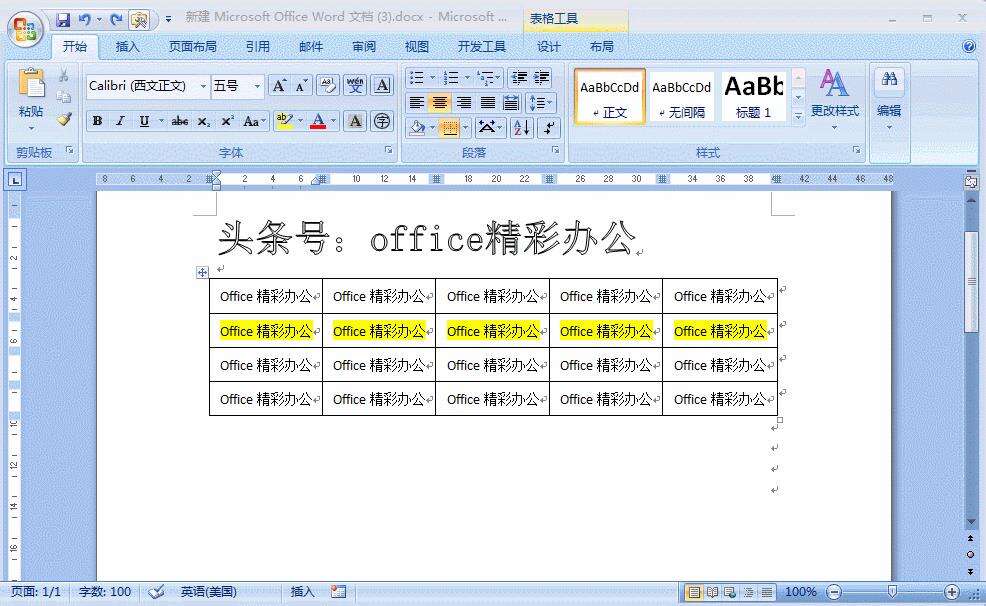Viewport: 986px width, 606px height.
Task: Apply the 无间隔 style
Action: point(682,97)
